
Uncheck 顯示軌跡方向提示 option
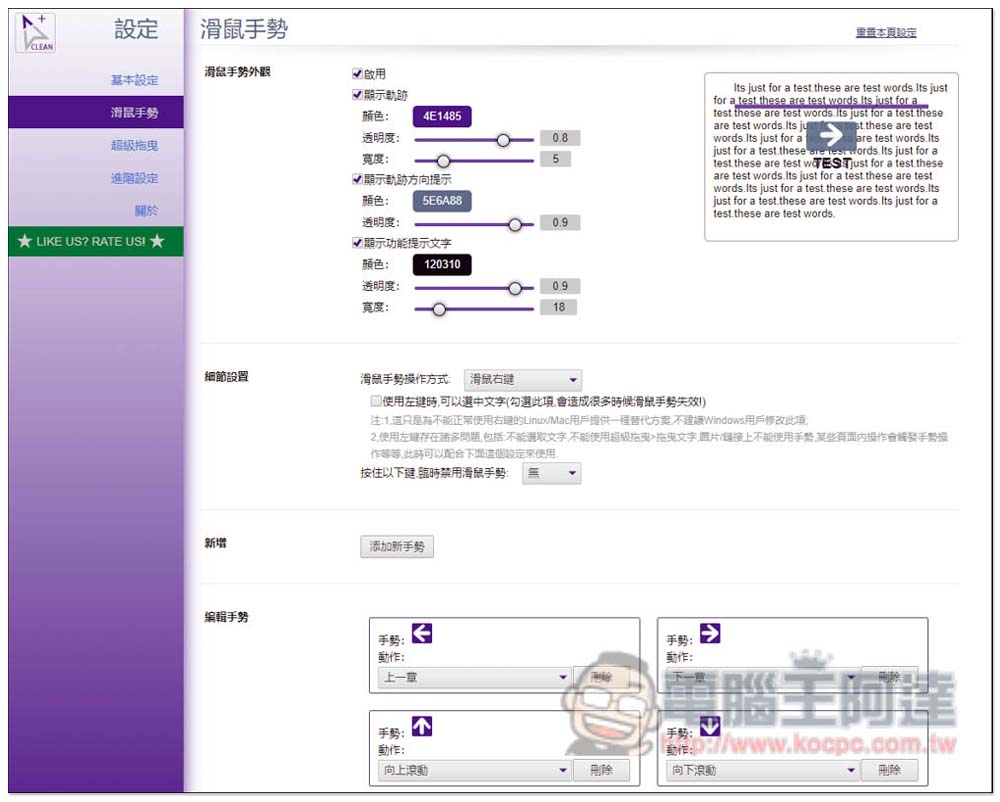tap(357, 179)
